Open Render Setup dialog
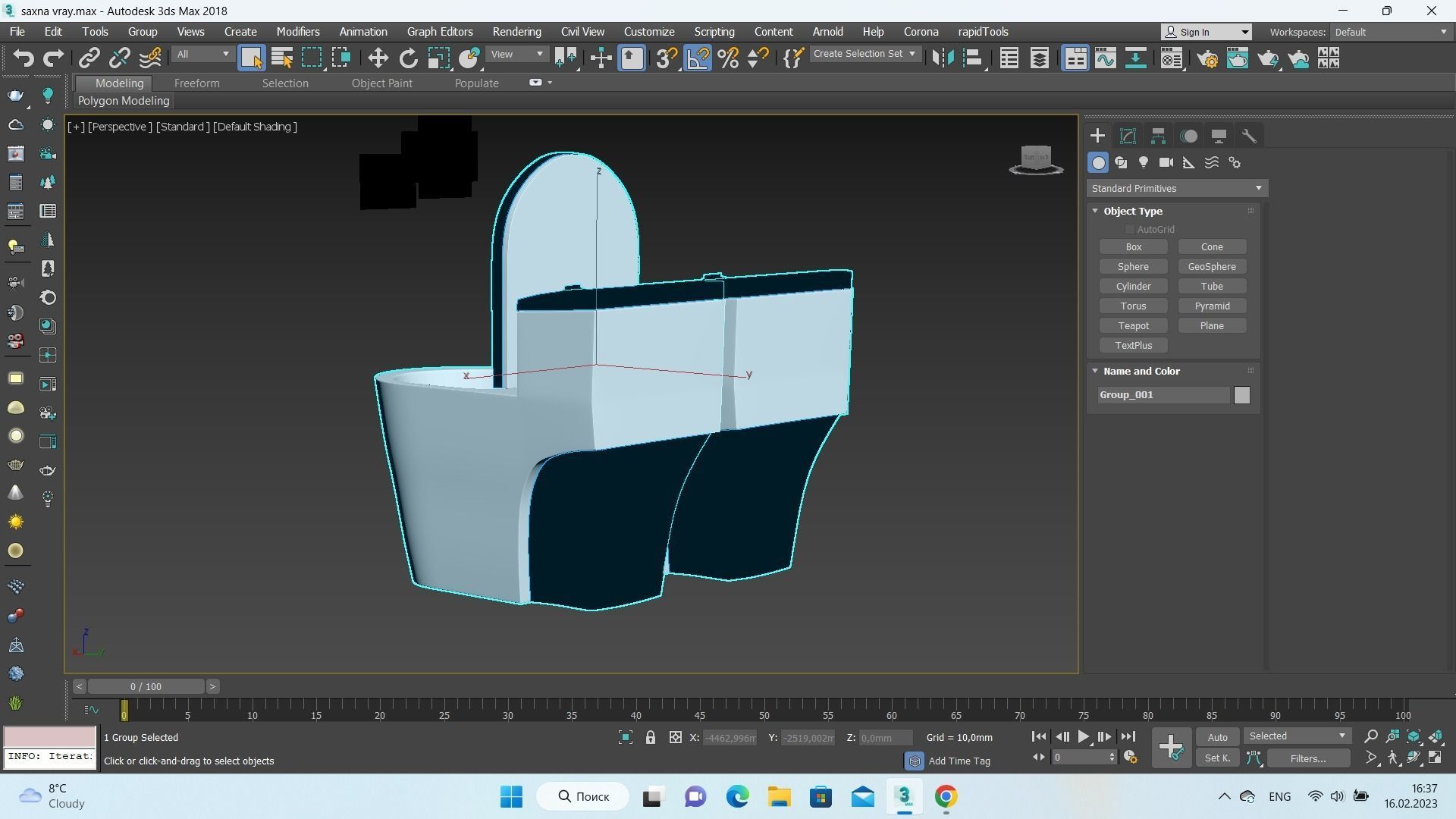This screenshot has width=1456, height=819. (1208, 58)
